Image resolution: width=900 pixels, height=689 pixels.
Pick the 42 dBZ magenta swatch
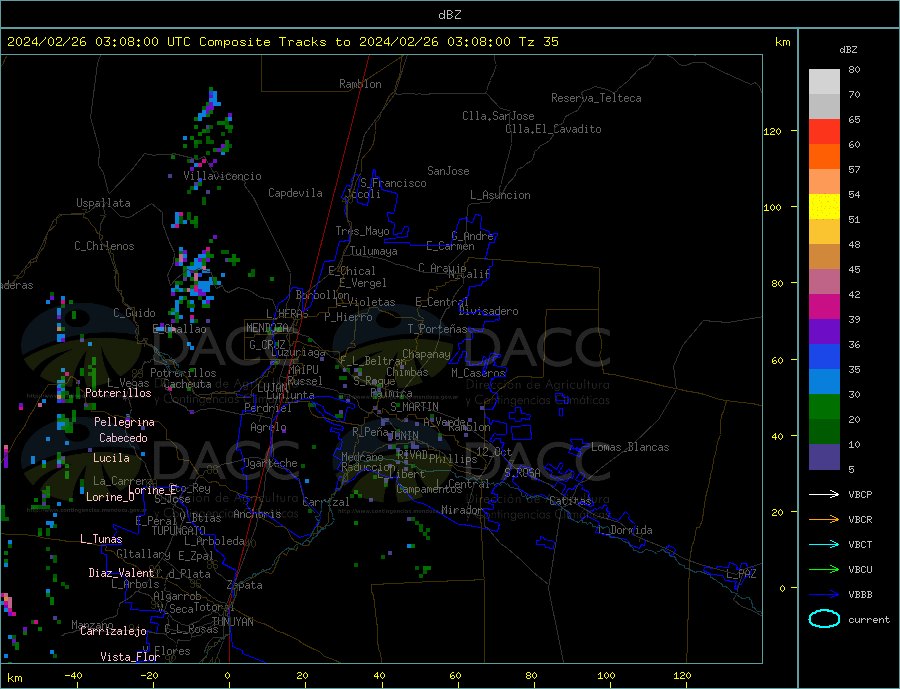[824, 307]
